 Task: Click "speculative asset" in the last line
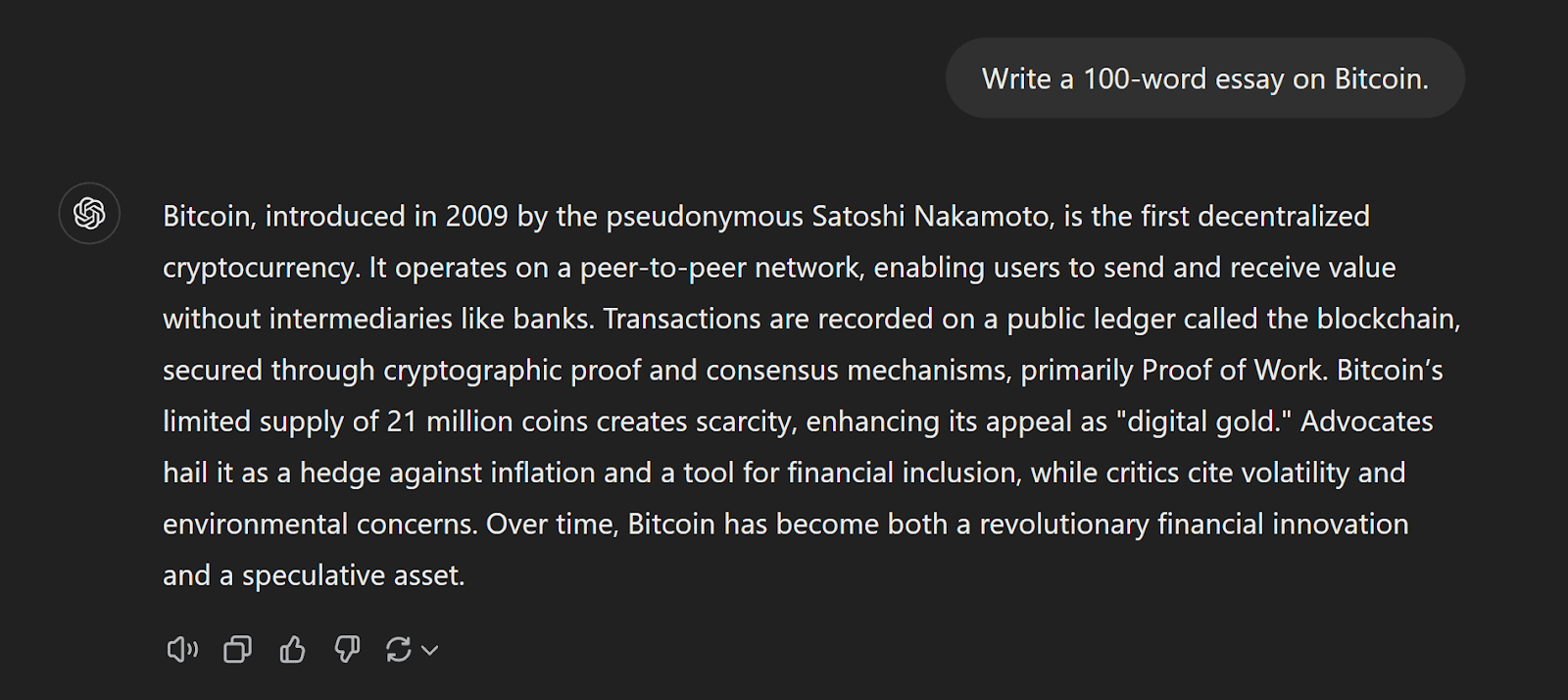pyautogui.click(x=353, y=575)
